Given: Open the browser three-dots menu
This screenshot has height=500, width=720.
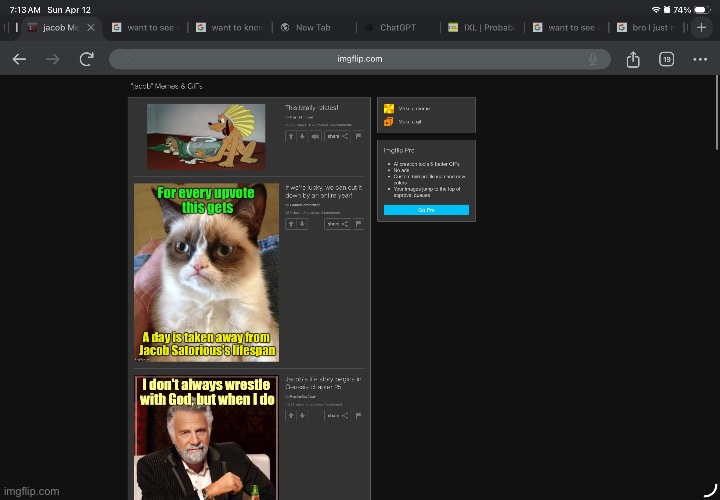Looking at the screenshot, I should point(700,59).
